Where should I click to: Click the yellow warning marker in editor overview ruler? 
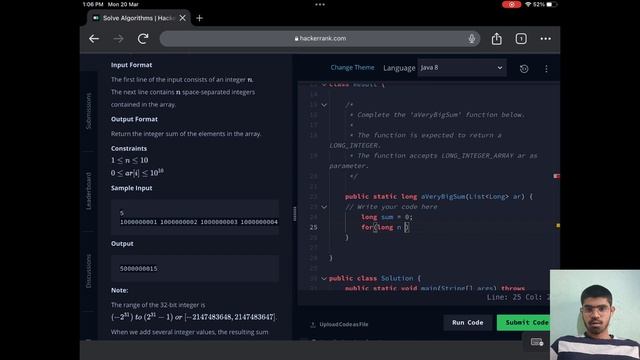(x=558, y=225)
